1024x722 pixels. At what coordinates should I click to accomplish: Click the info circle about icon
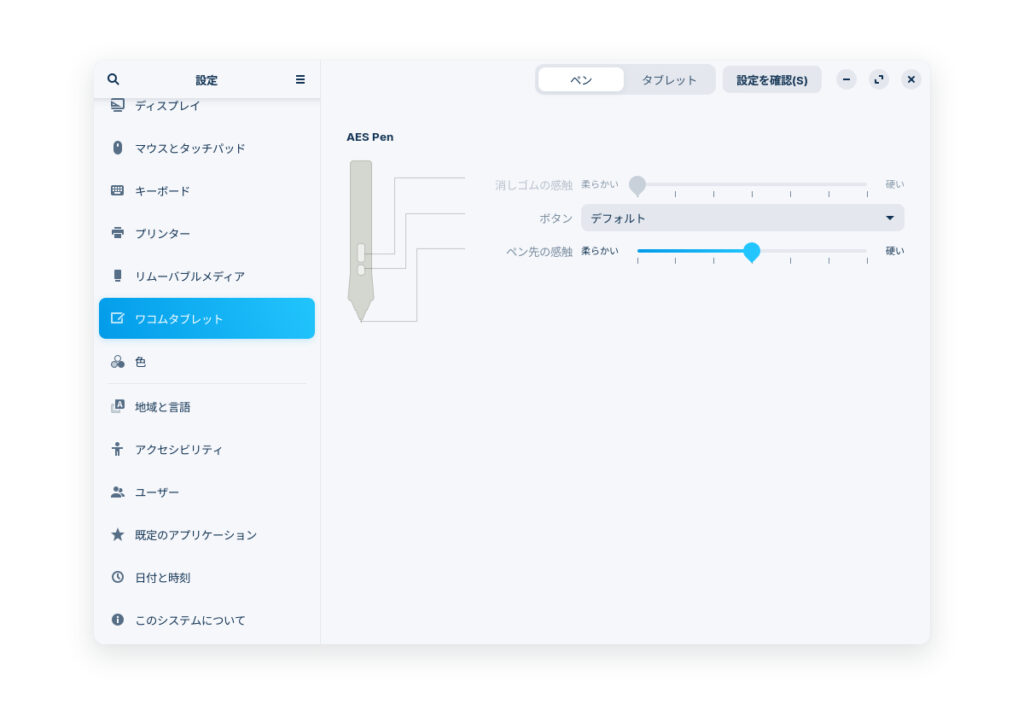pos(118,620)
